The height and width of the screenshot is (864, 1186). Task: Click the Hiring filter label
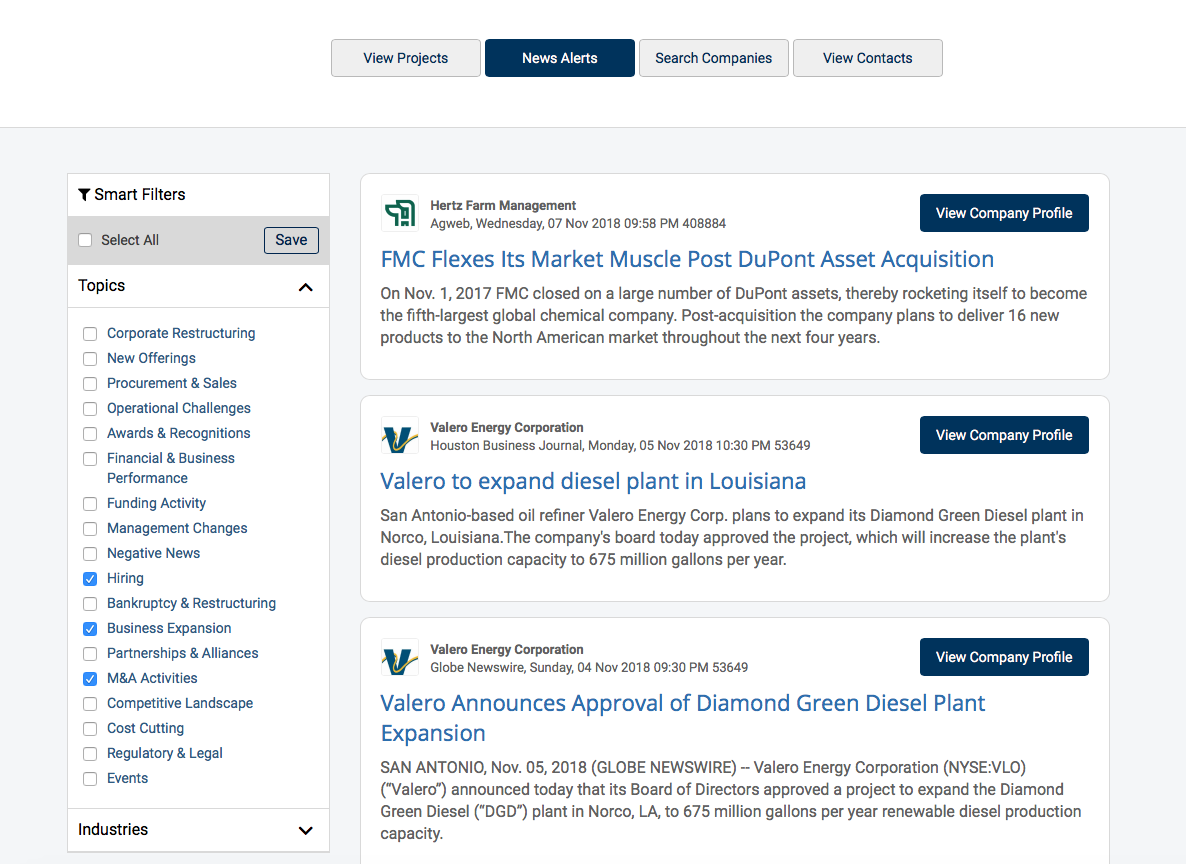tap(125, 578)
